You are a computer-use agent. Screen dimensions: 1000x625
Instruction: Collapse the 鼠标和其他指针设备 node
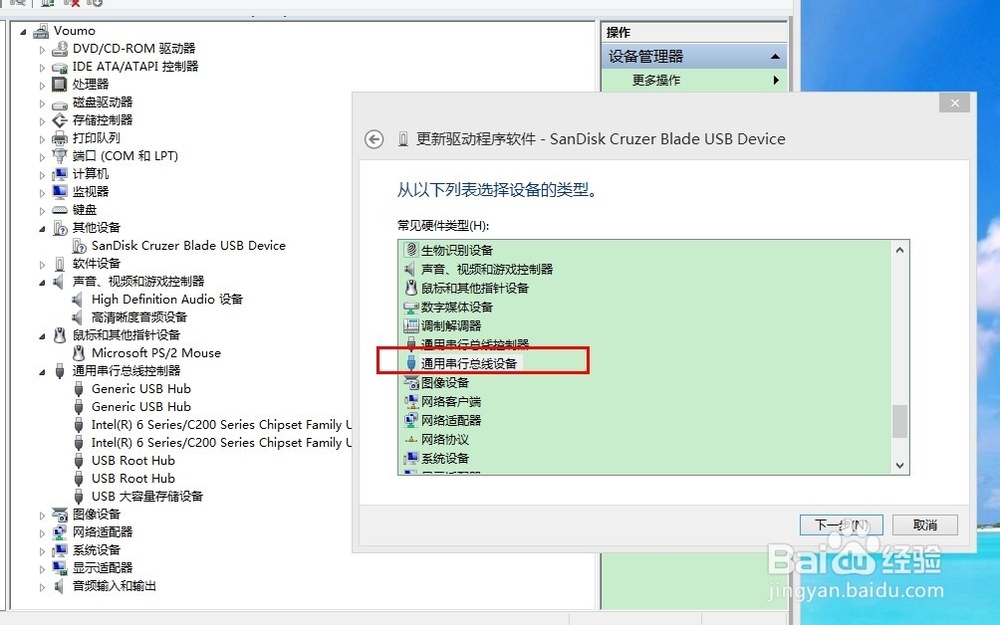click(42, 335)
